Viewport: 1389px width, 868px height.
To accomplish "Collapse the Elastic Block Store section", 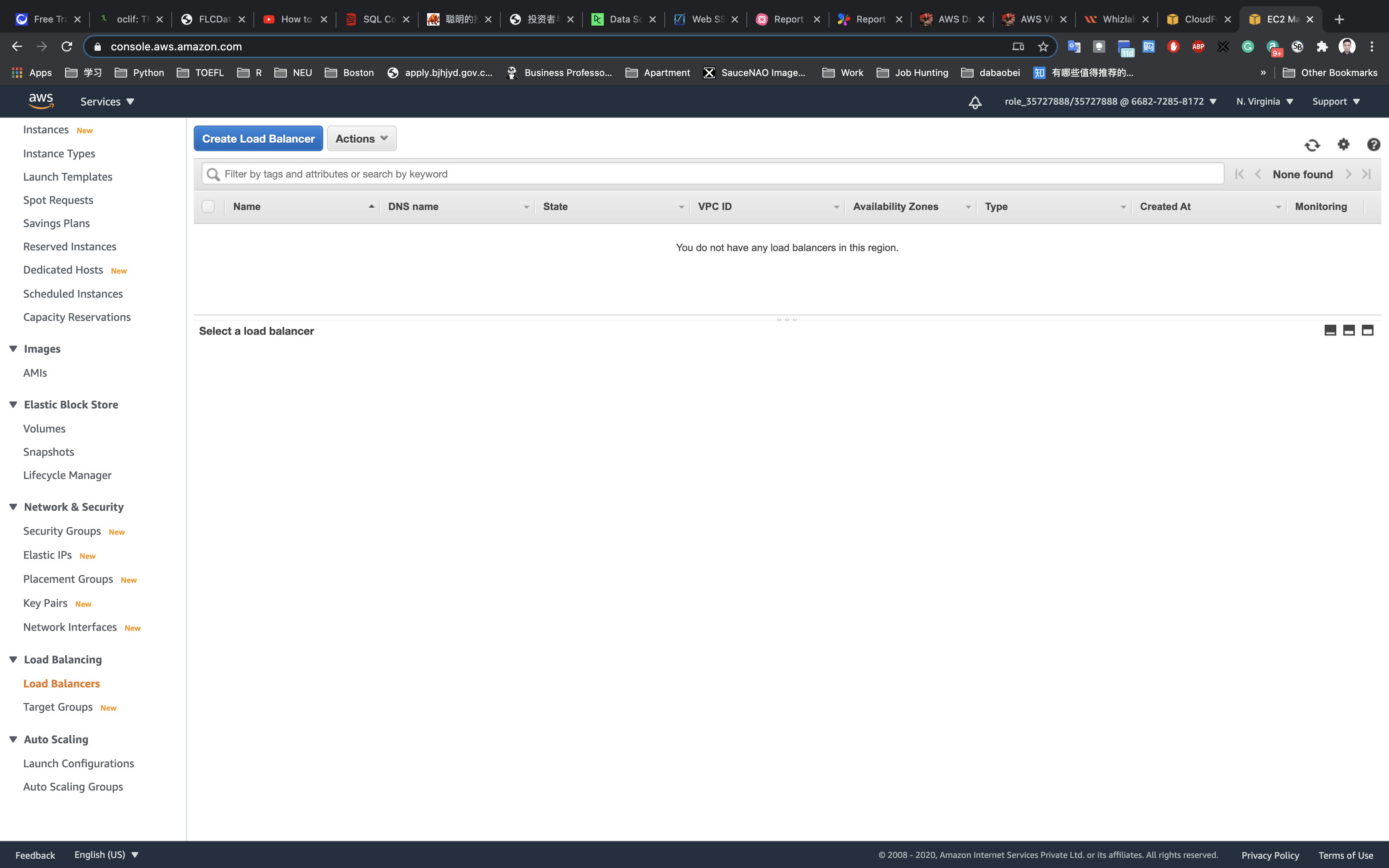I will tap(13, 405).
